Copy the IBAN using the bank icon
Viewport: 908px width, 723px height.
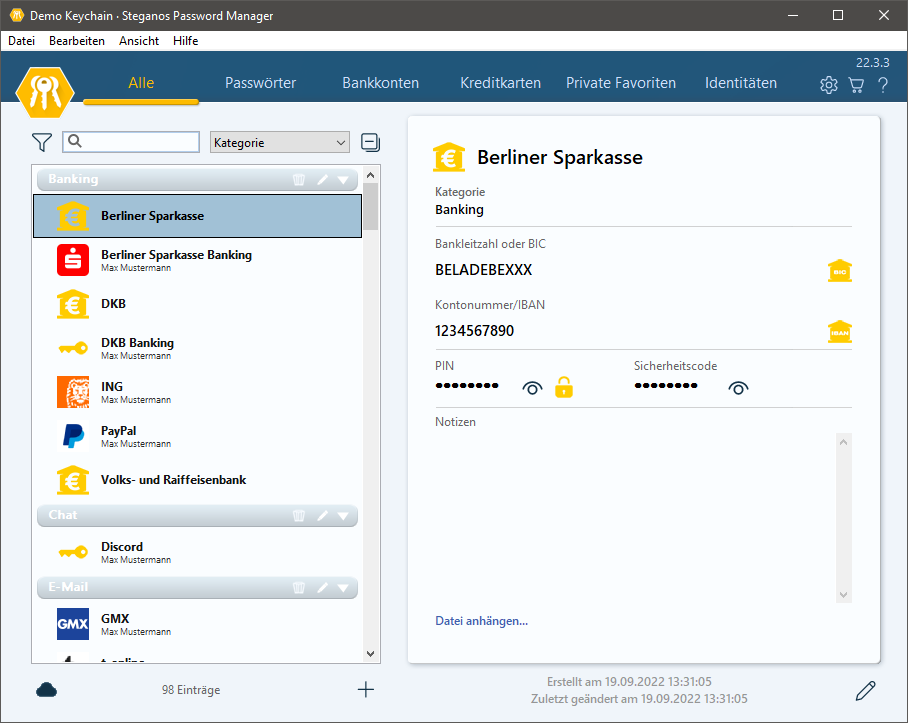tap(840, 332)
